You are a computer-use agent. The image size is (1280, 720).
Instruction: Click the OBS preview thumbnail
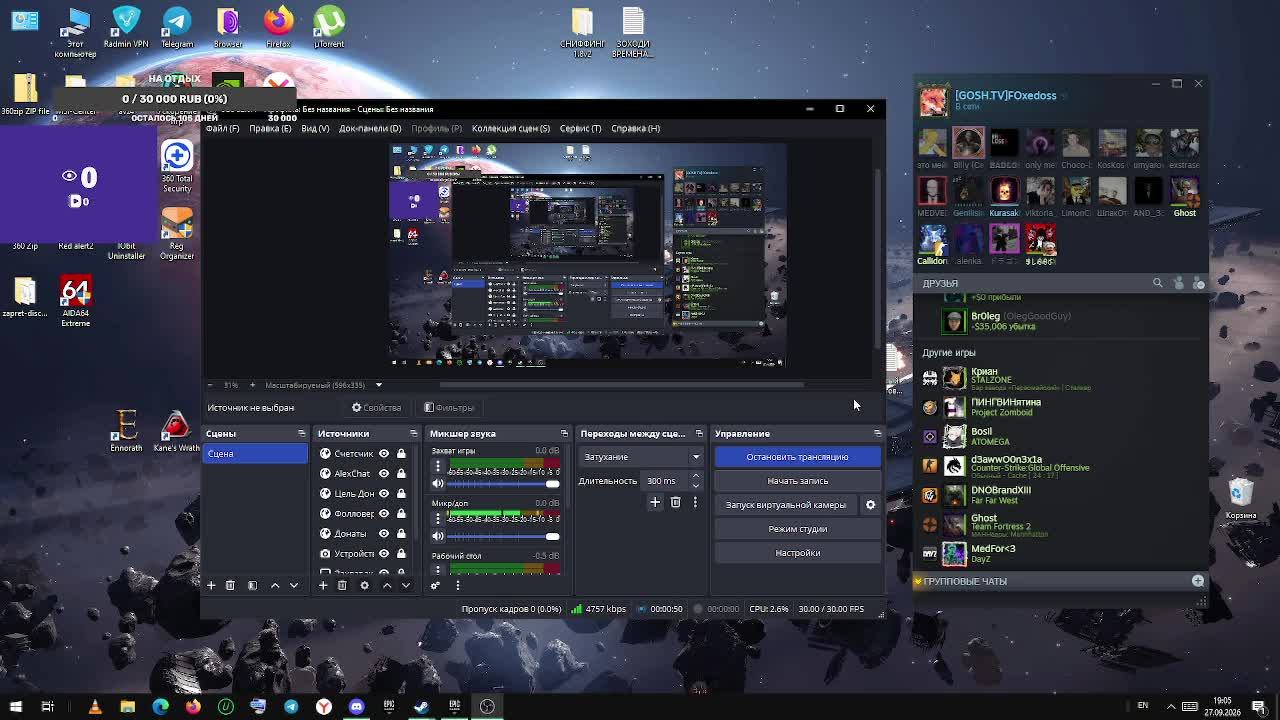pyautogui.click(x=587, y=255)
